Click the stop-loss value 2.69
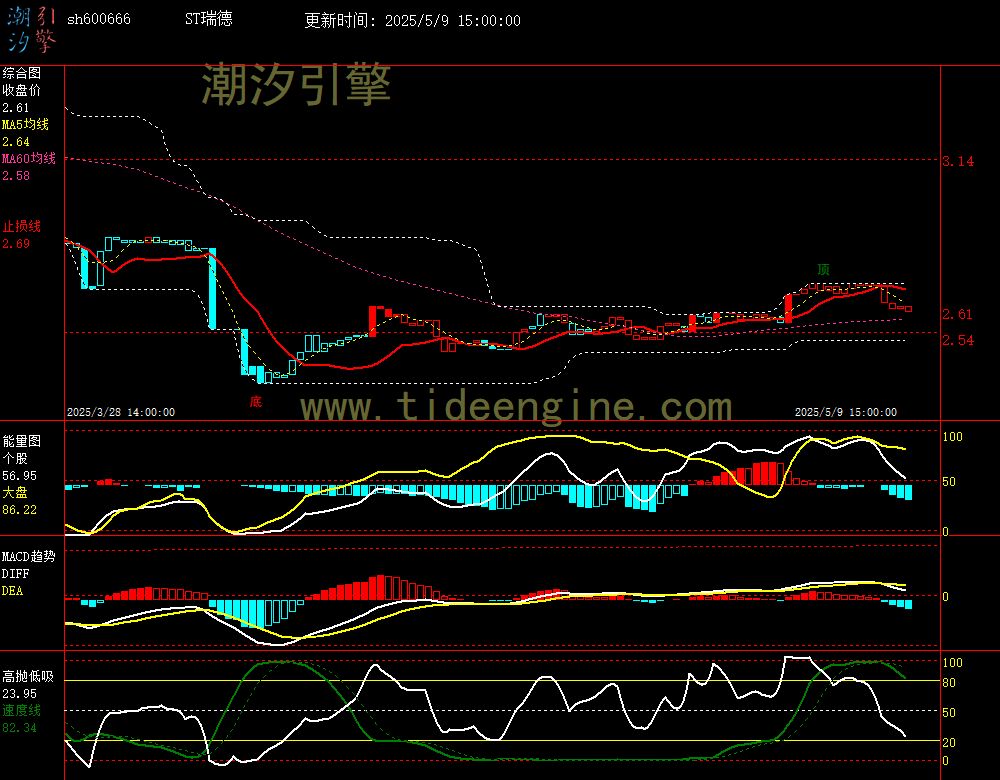The width and height of the screenshot is (1000, 780). [15, 244]
